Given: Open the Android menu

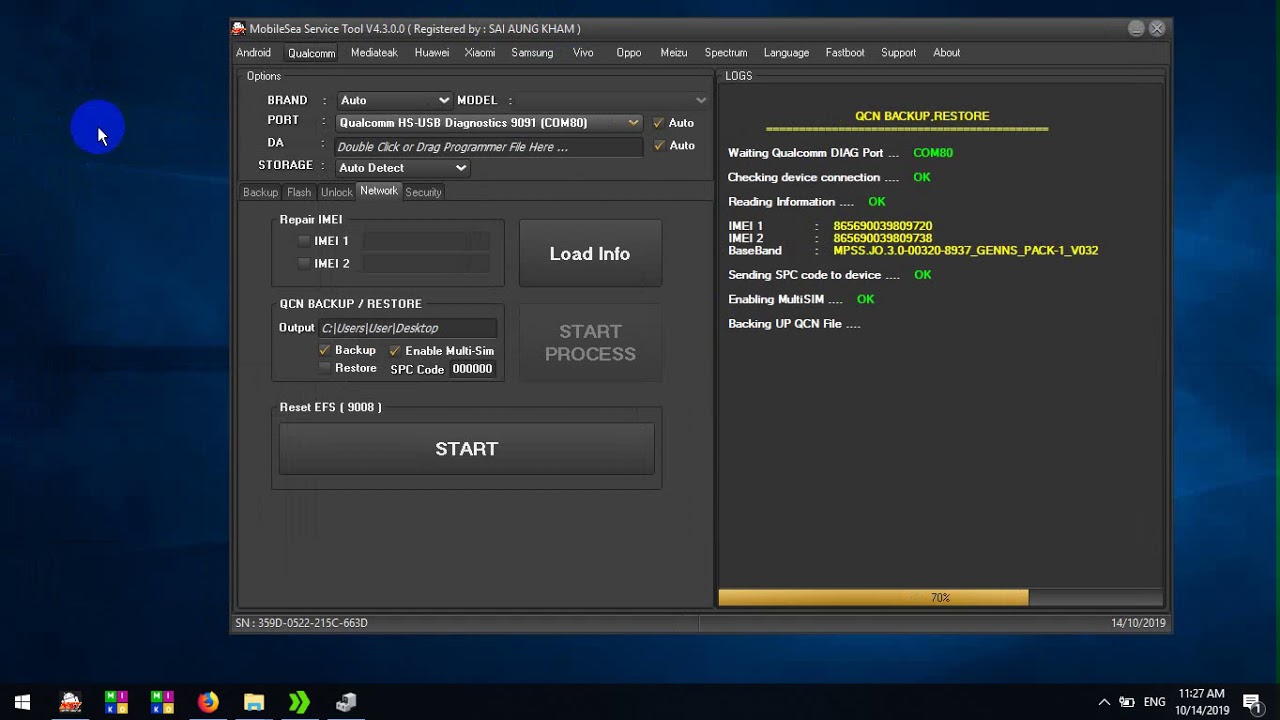Looking at the screenshot, I should pyautogui.click(x=253, y=53).
